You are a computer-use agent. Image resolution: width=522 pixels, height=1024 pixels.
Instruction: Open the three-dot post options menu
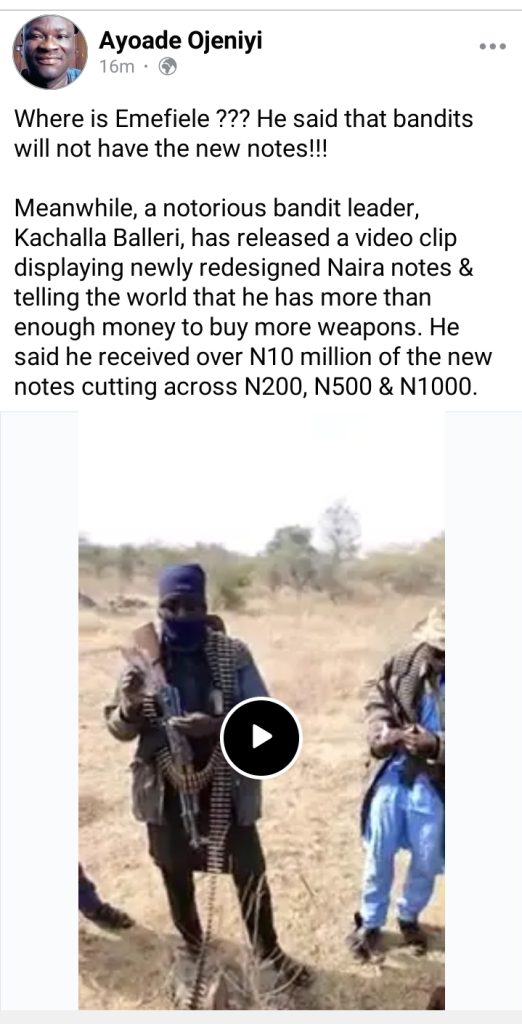[x=493, y=46]
